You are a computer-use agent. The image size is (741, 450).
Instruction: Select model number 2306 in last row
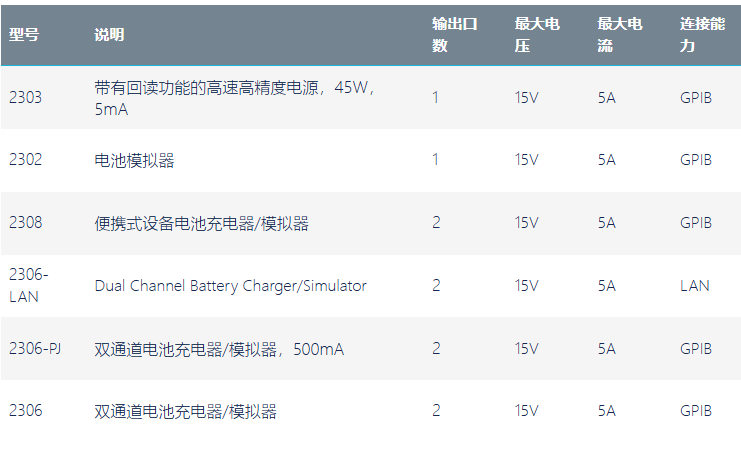(26, 411)
